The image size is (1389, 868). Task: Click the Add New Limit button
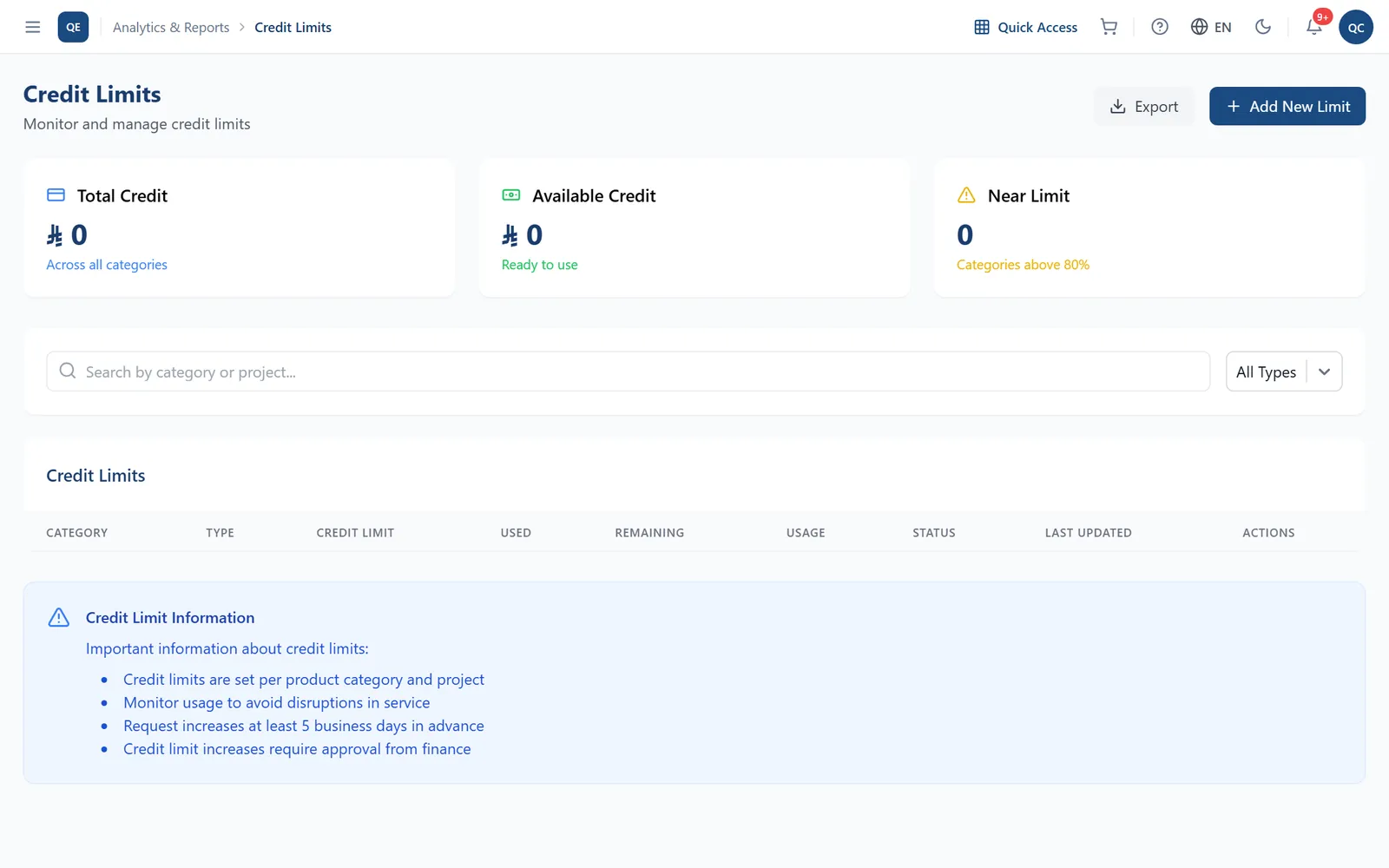click(x=1287, y=106)
